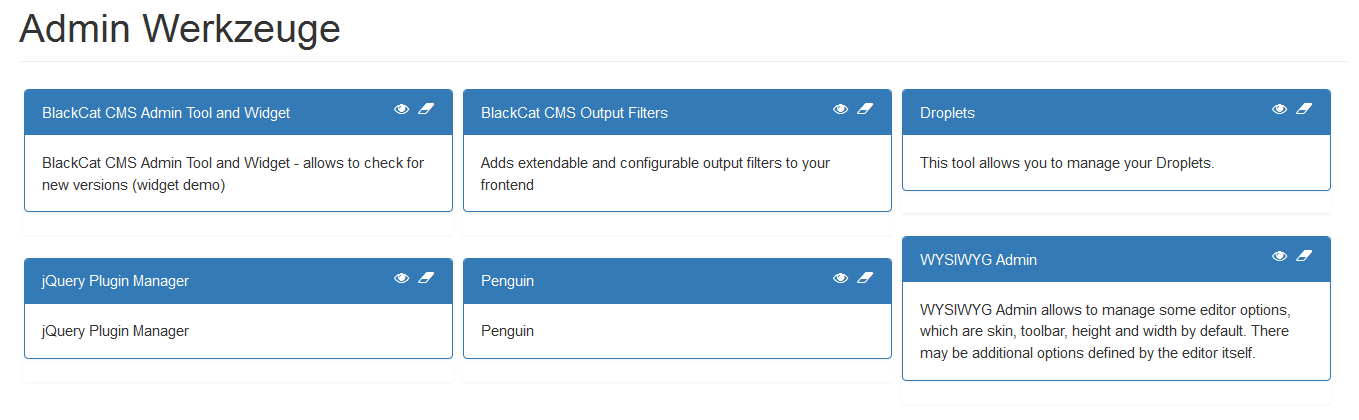Toggle visibility of jQuery Plugin Manager

[401, 278]
